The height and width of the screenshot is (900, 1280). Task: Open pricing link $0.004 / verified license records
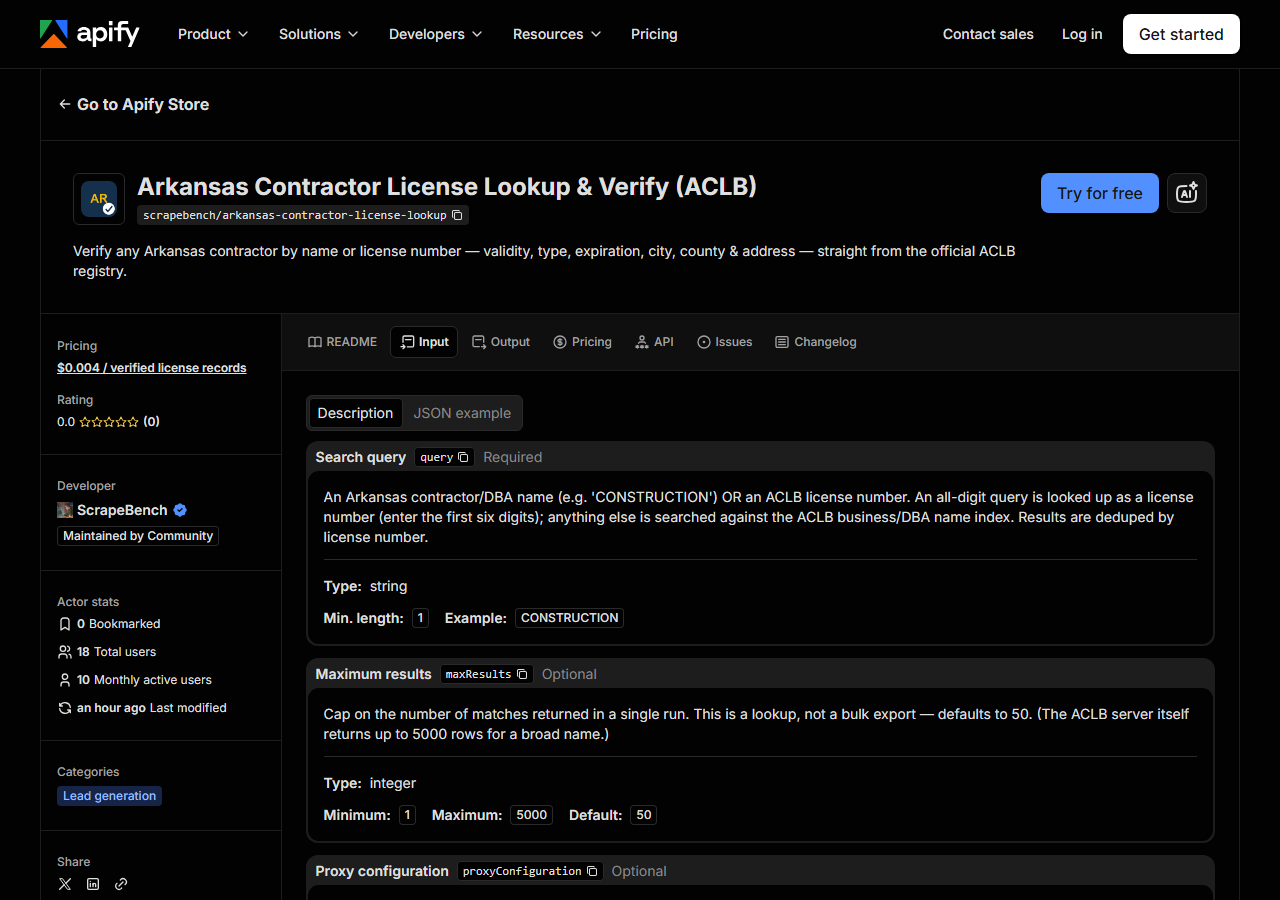click(x=152, y=368)
